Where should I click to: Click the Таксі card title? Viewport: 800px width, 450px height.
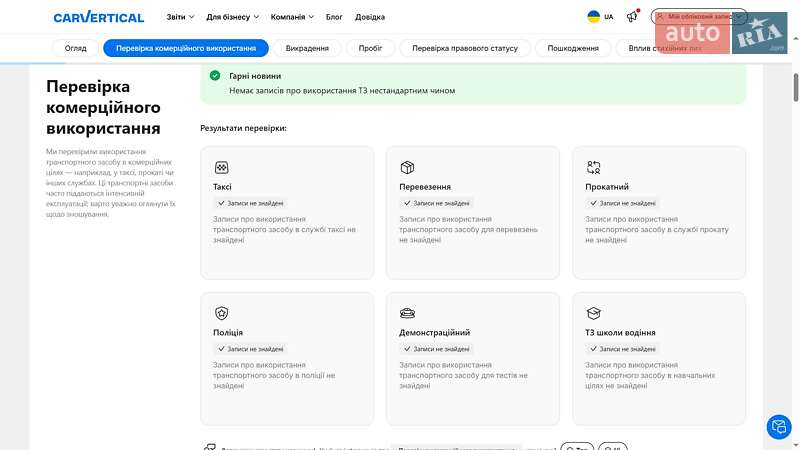[222, 187]
